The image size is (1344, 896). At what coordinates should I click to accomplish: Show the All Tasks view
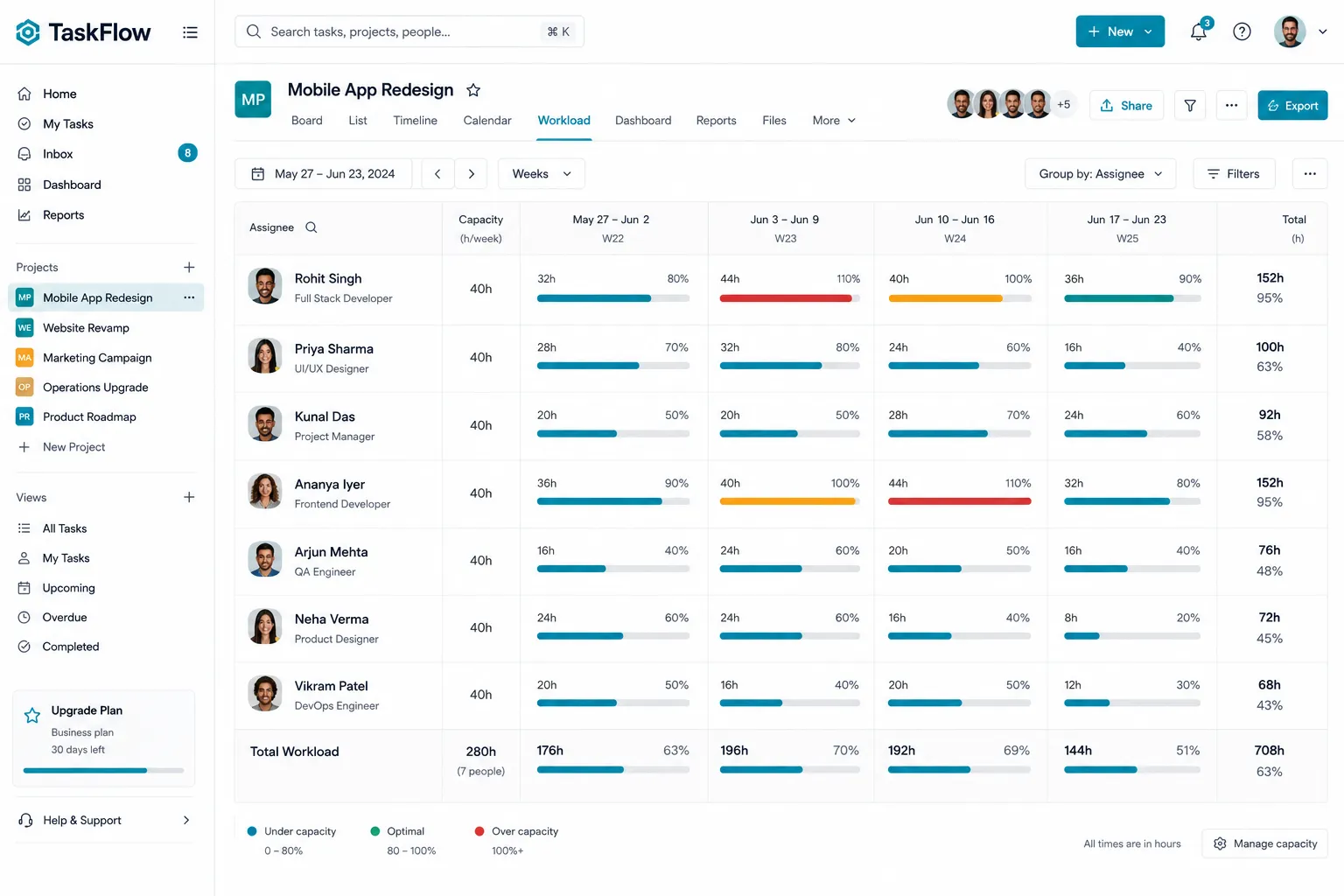(x=65, y=528)
